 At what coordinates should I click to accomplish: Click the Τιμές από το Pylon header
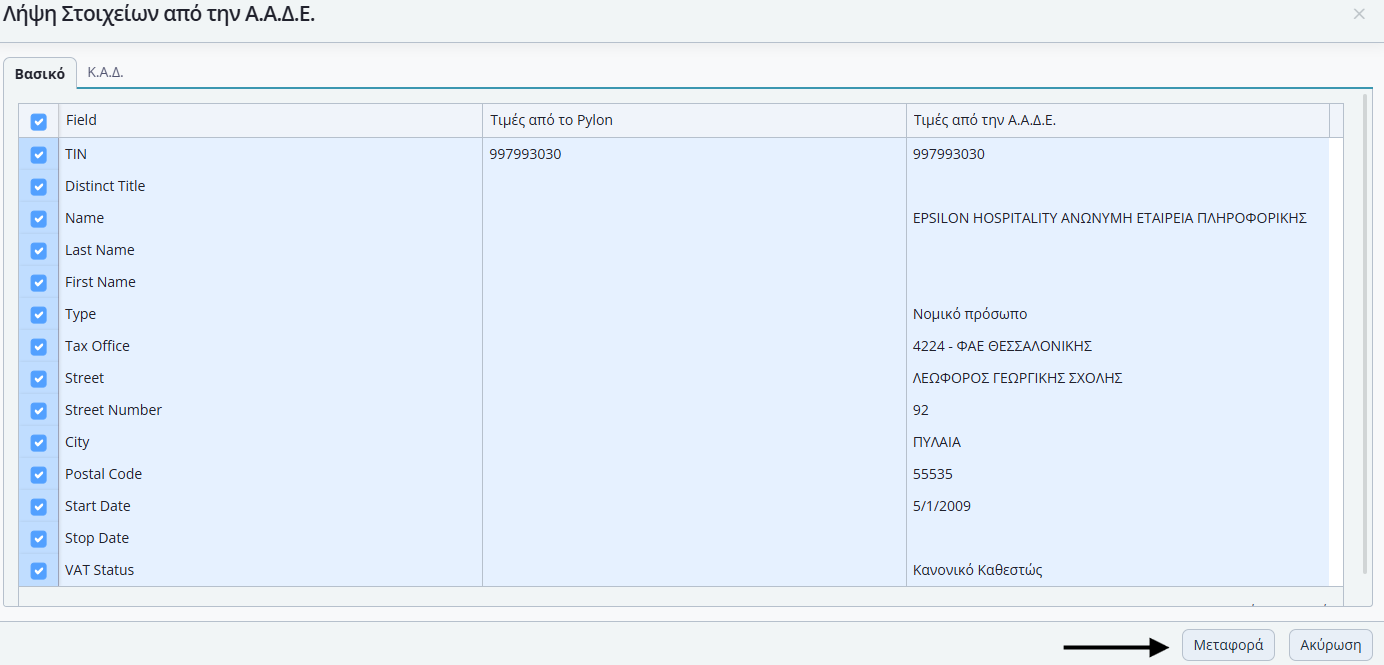[x=694, y=121]
